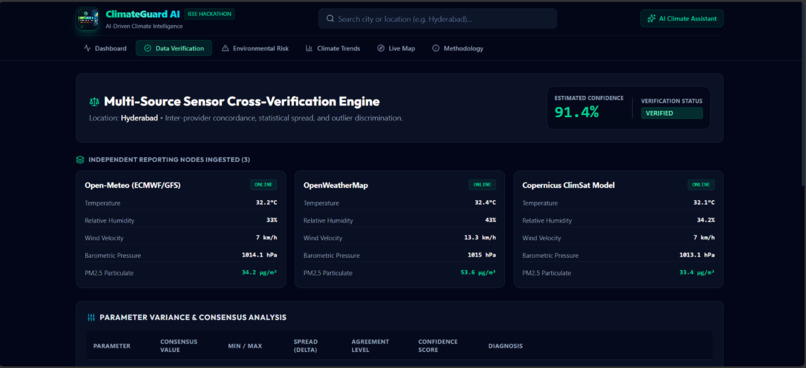Image resolution: width=806 pixels, height=368 pixels.
Task: Click OpenWeatherMap humidity value 43%
Action: [490, 220]
